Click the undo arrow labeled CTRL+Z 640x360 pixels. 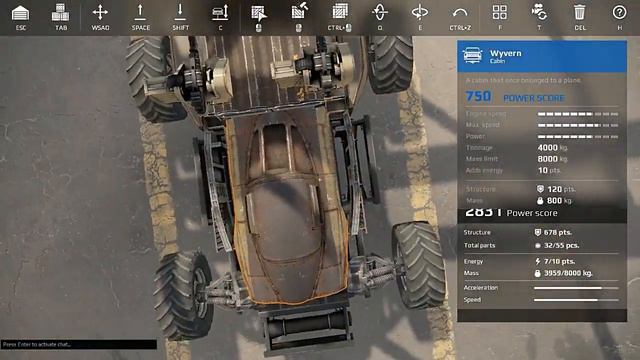tap(460, 13)
